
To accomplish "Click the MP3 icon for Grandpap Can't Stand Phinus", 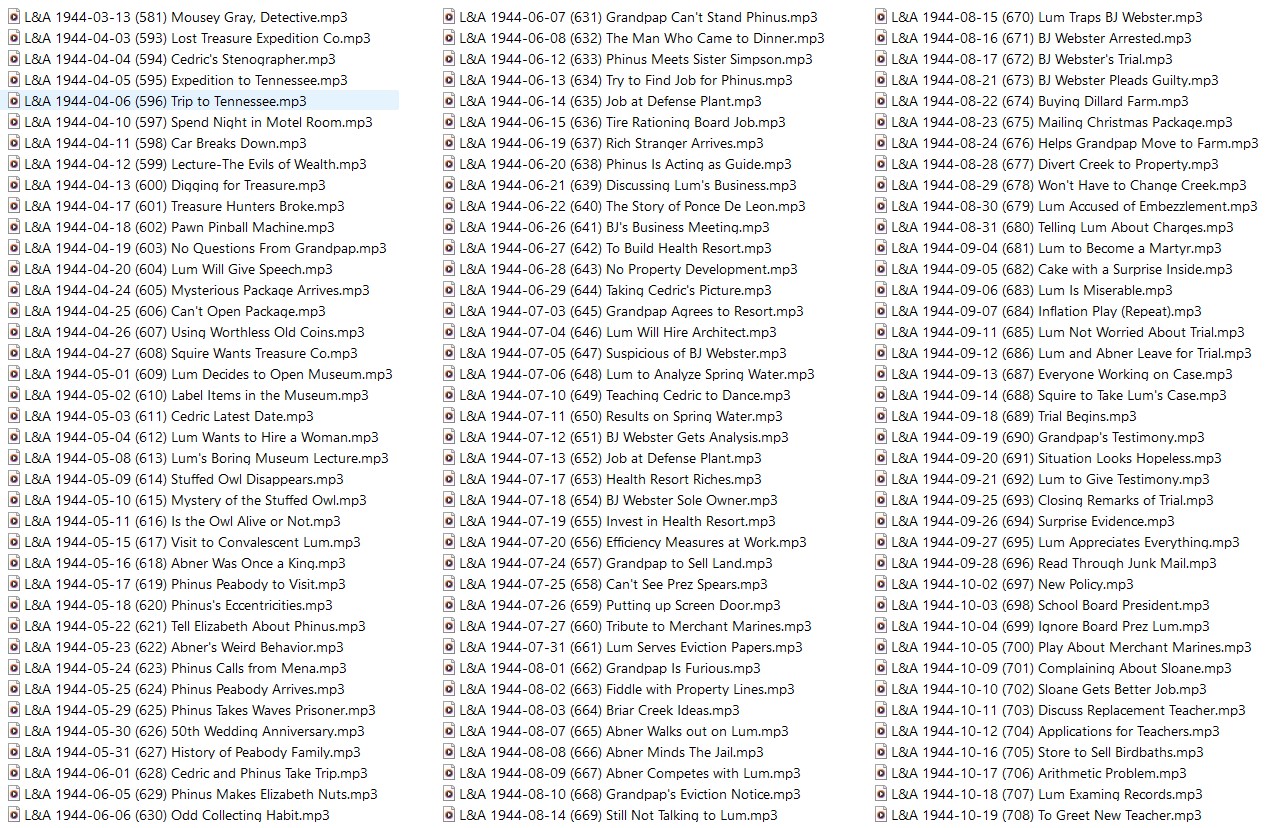I will (449, 17).
